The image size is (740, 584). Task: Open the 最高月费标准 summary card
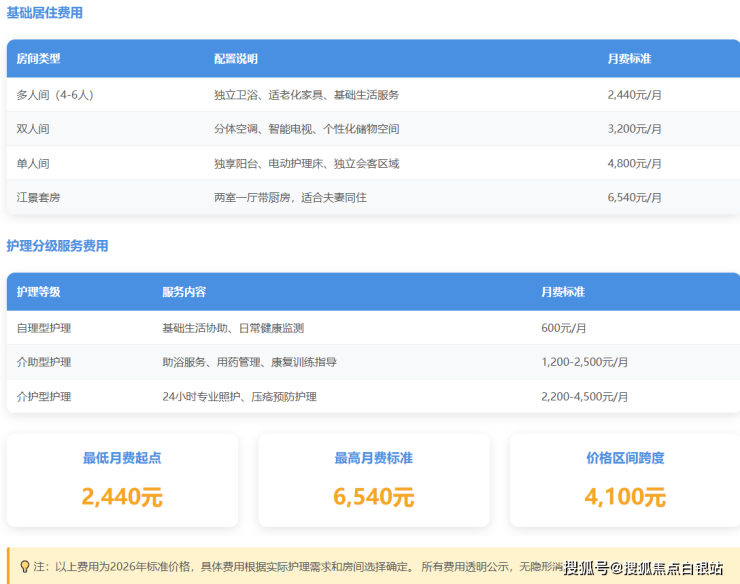pyautogui.click(x=374, y=480)
